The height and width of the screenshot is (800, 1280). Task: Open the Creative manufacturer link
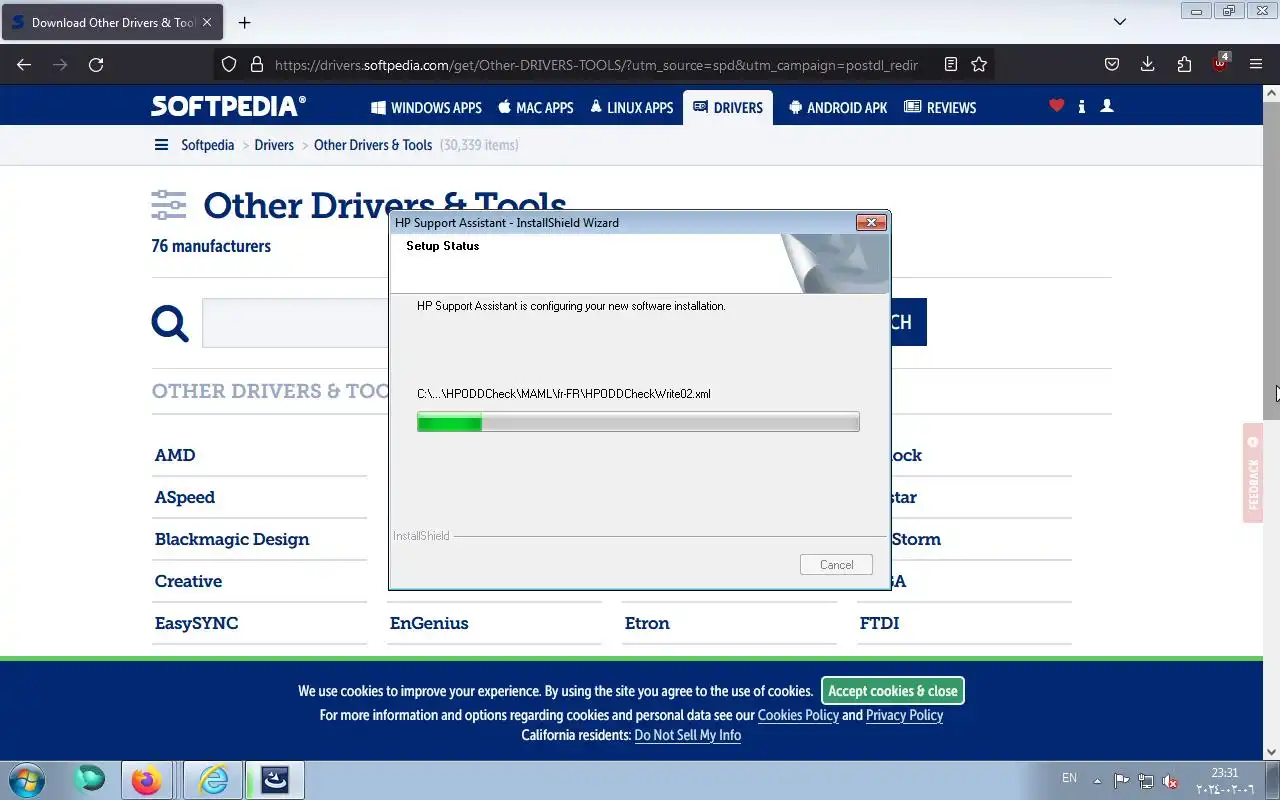click(188, 581)
